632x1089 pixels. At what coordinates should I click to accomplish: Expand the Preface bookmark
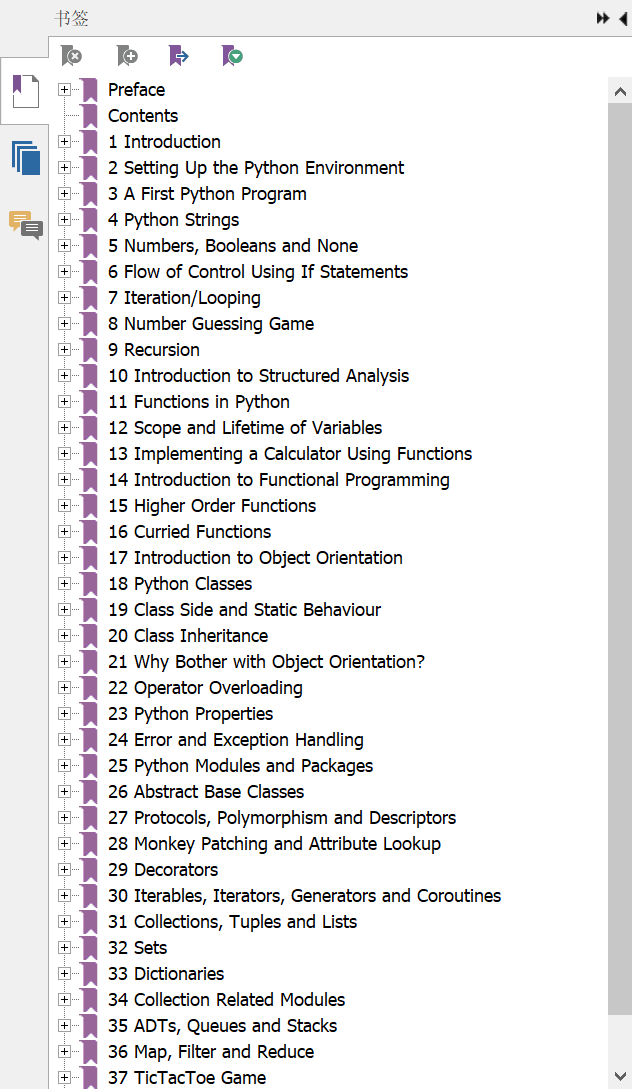tap(65, 90)
